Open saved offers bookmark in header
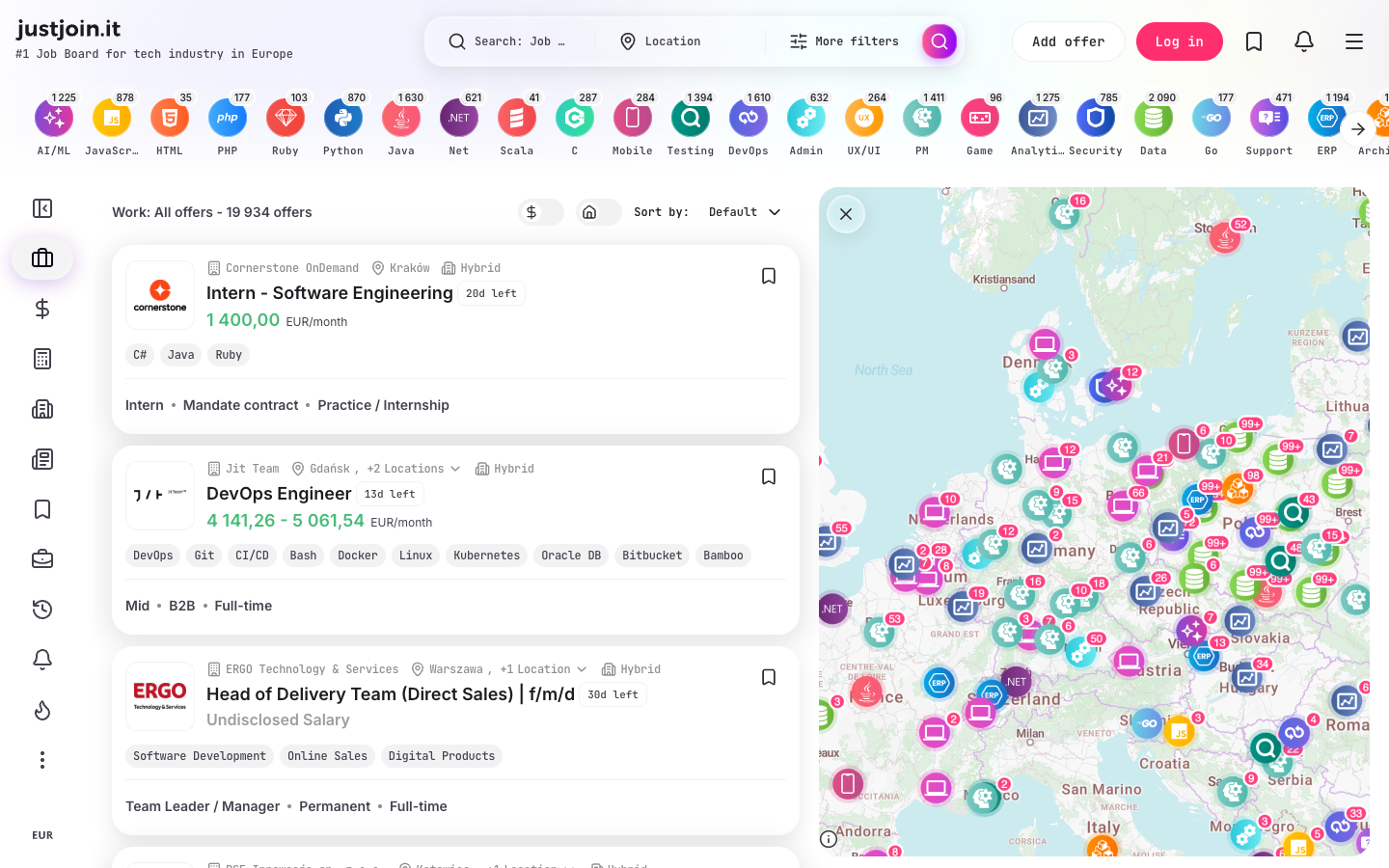The image size is (1389, 868). point(1254,41)
